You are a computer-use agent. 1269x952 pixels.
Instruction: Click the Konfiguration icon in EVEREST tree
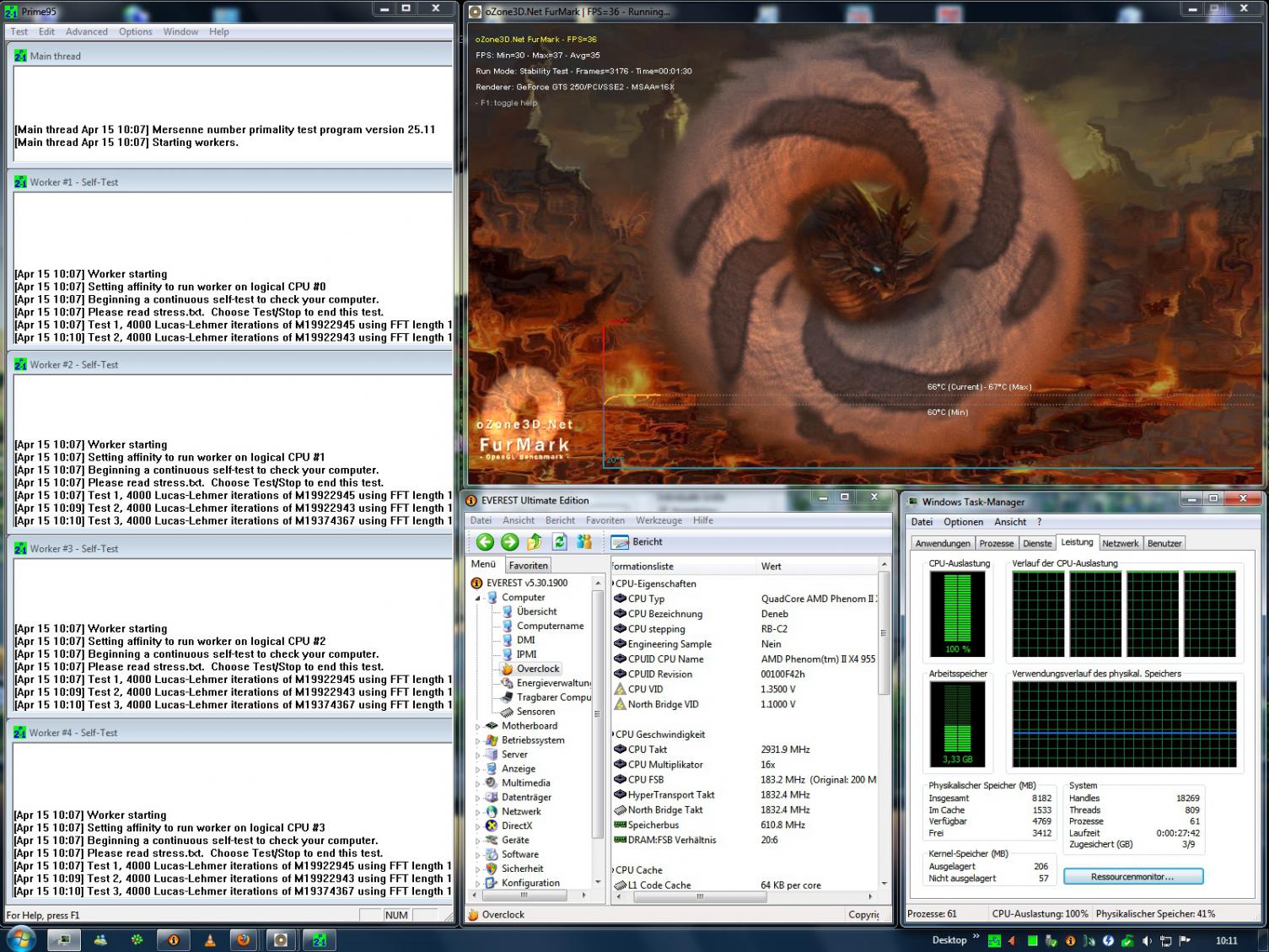click(x=492, y=883)
